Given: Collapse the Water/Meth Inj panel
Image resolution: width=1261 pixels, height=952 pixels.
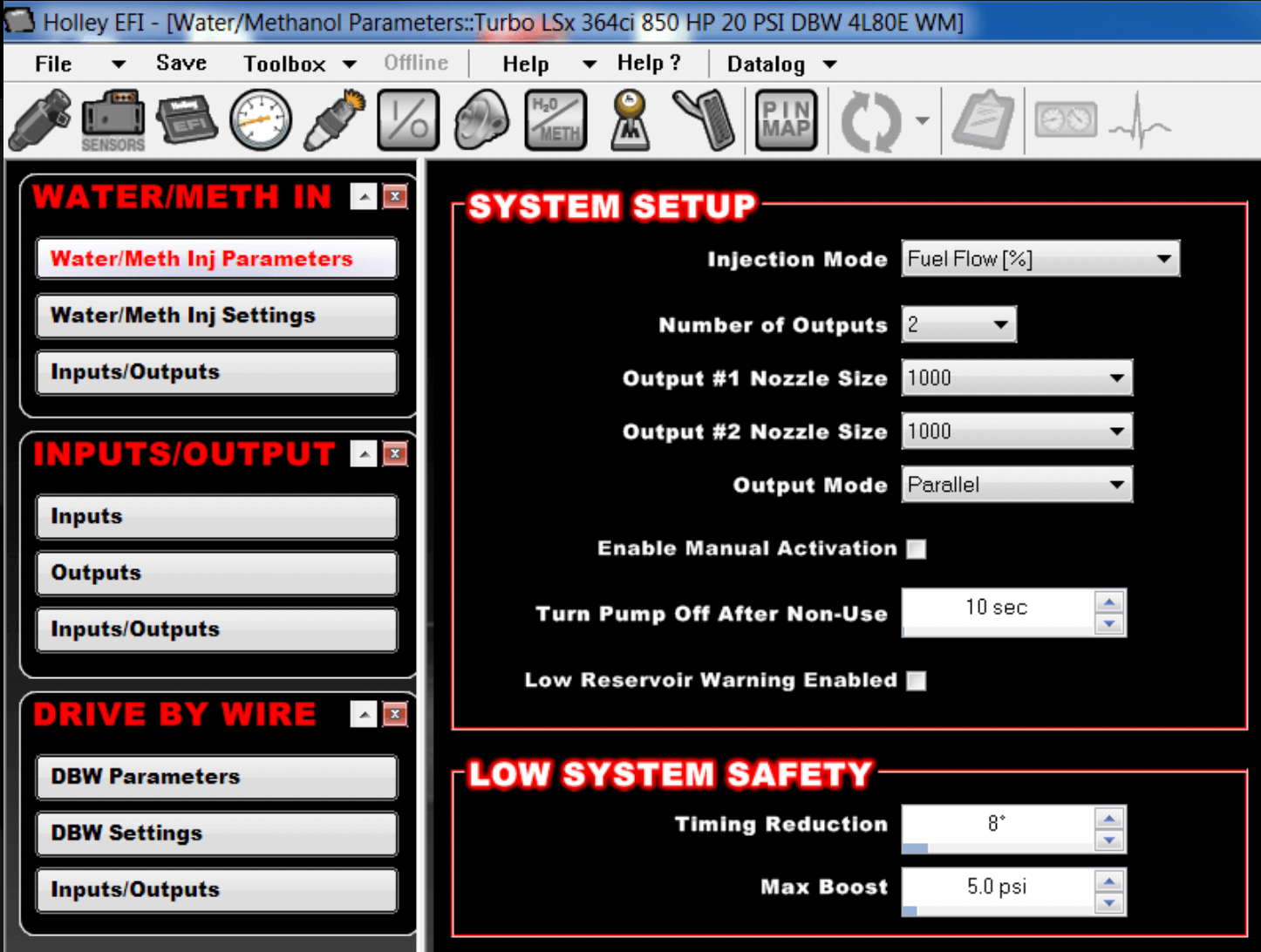Looking at the screenshot, I should pyautogui.click(x=364, y=197).
